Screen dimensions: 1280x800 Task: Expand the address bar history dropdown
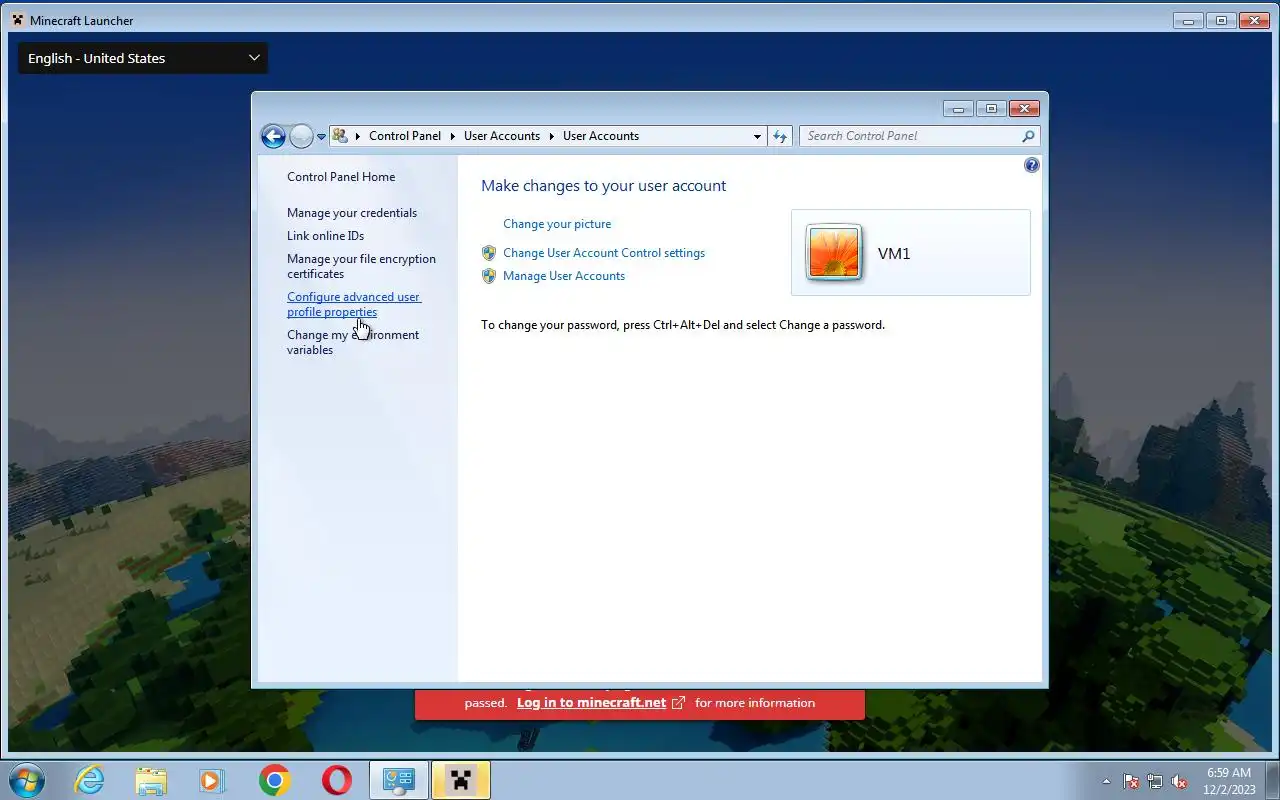coord(757,136)
